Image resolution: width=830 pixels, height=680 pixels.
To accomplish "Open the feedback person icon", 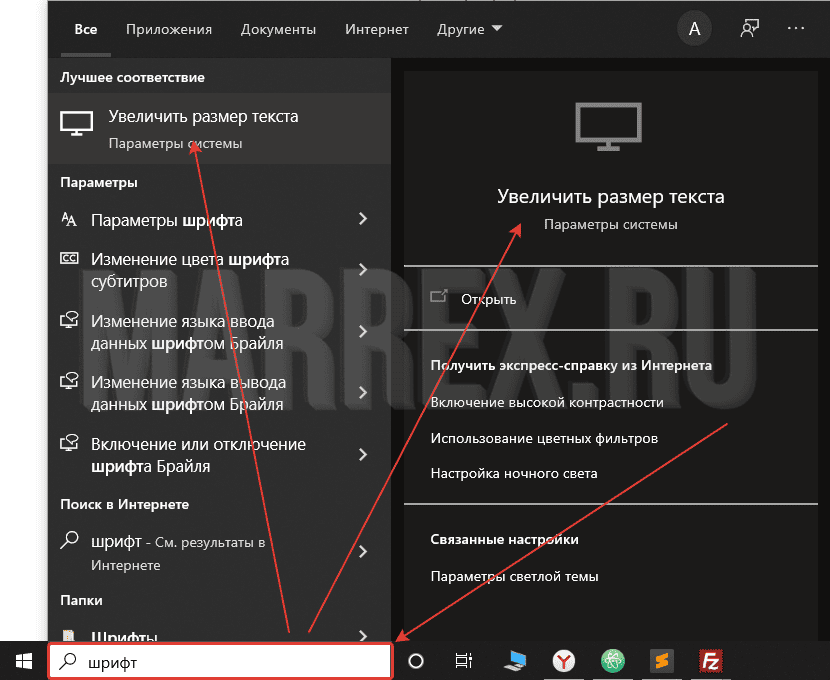I will coord(750,29).
